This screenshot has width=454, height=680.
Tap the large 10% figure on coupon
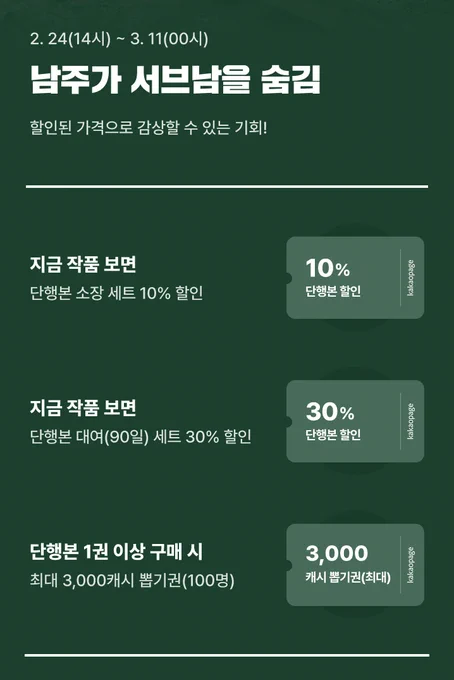point(327,268)
